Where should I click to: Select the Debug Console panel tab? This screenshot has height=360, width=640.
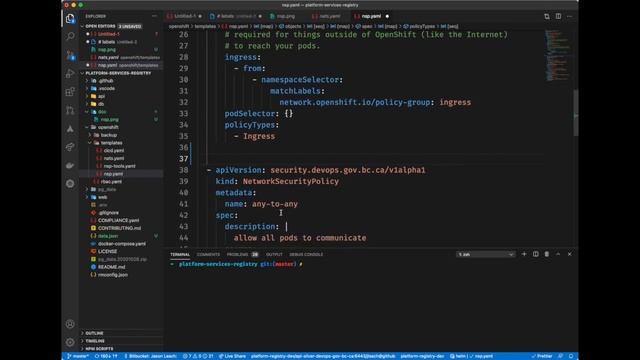point(306,254)
